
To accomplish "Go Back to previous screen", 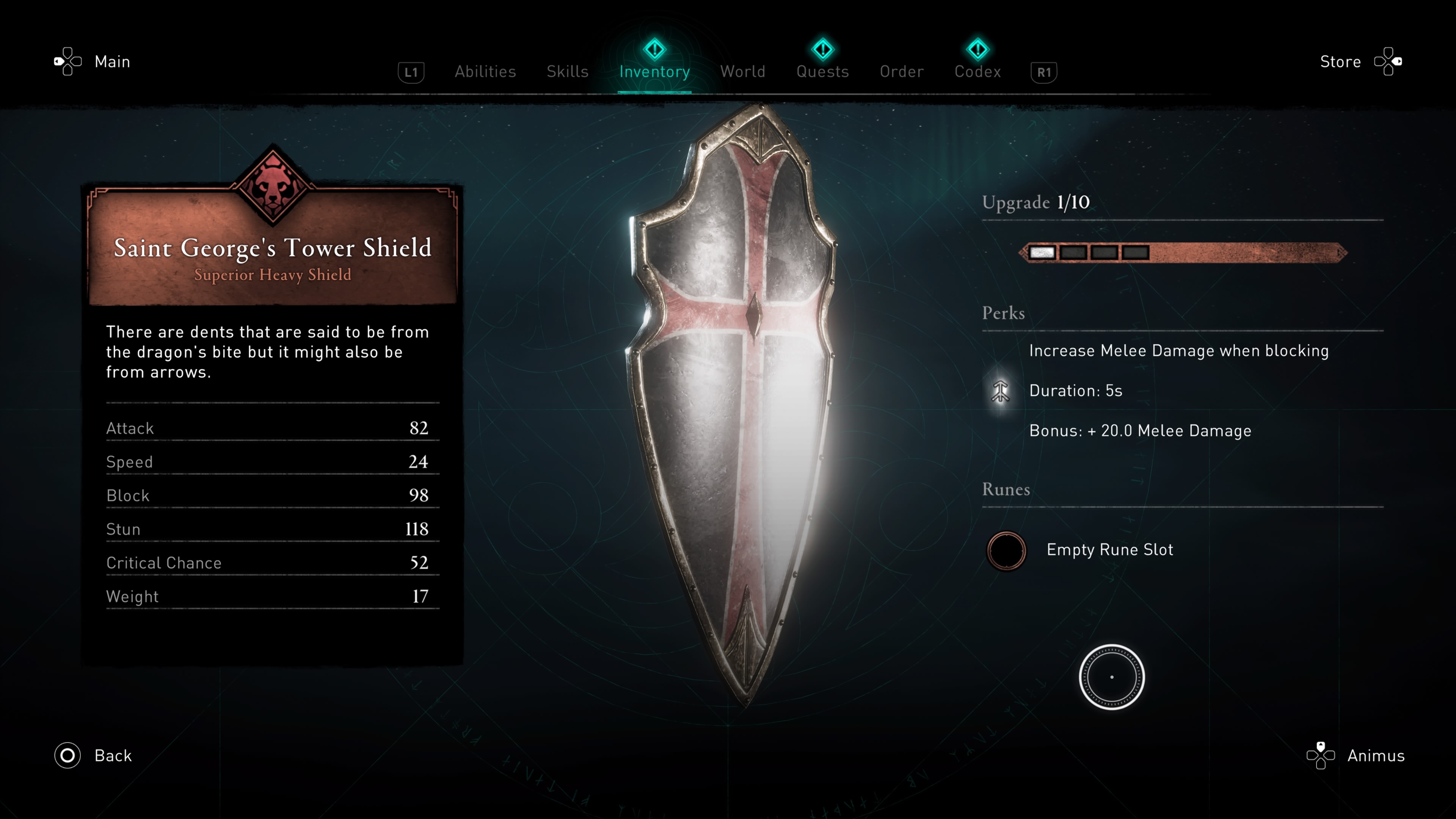I will (x=113, y=756).
